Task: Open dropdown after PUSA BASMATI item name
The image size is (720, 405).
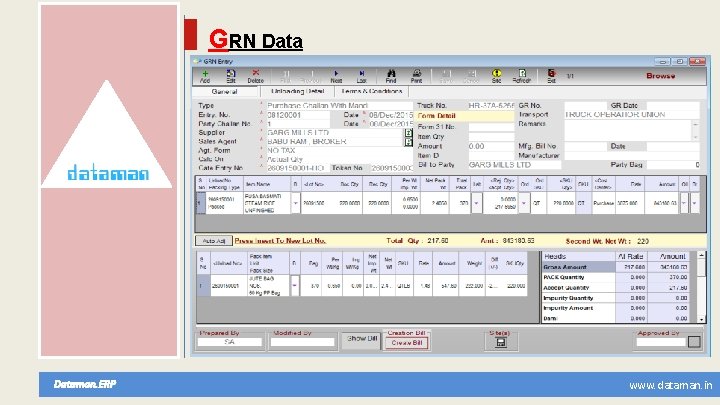Action: coord(295,203)
